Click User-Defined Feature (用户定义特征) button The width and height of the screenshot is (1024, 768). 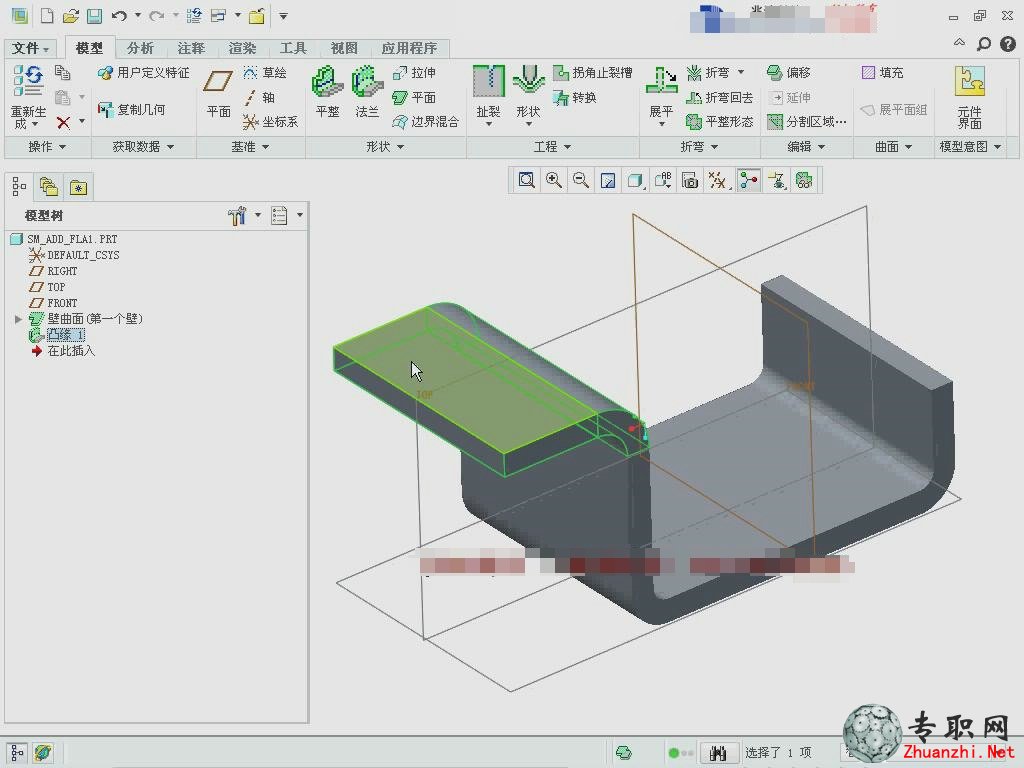click(x=143, y=72)
